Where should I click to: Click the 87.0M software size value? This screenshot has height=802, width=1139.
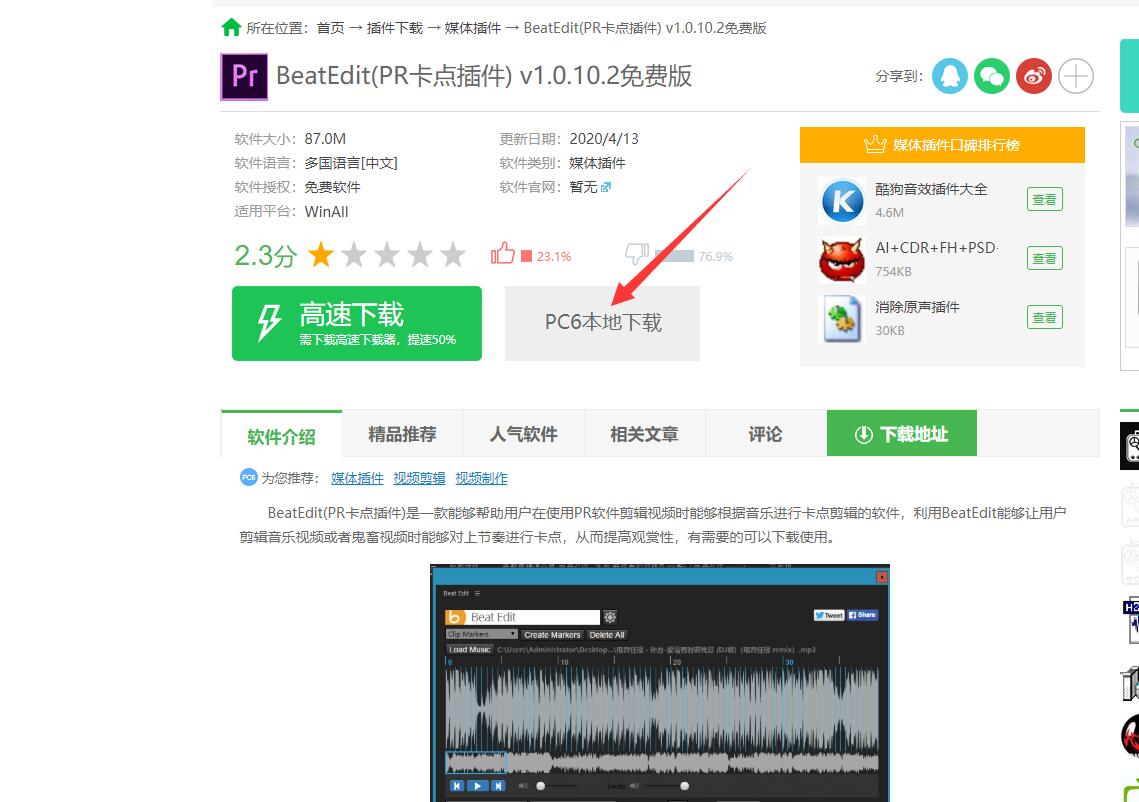(325, 139)
